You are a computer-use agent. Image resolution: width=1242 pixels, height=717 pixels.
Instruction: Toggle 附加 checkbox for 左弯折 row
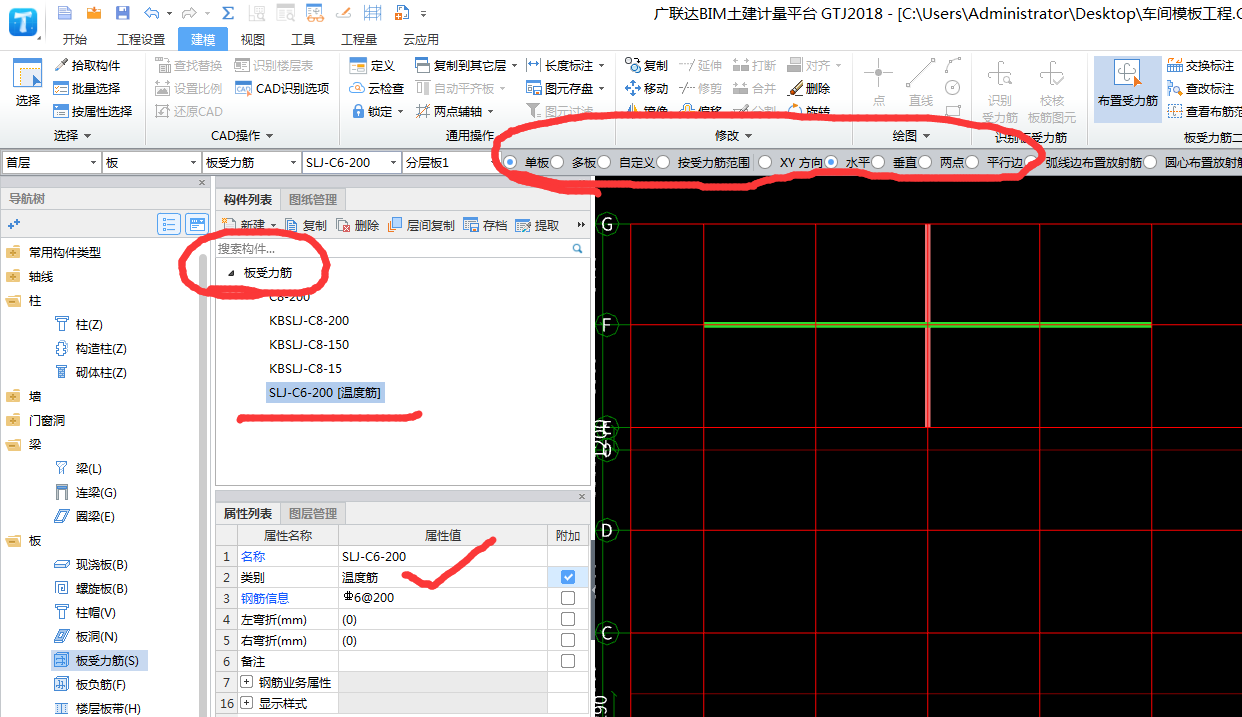point(568,619)
